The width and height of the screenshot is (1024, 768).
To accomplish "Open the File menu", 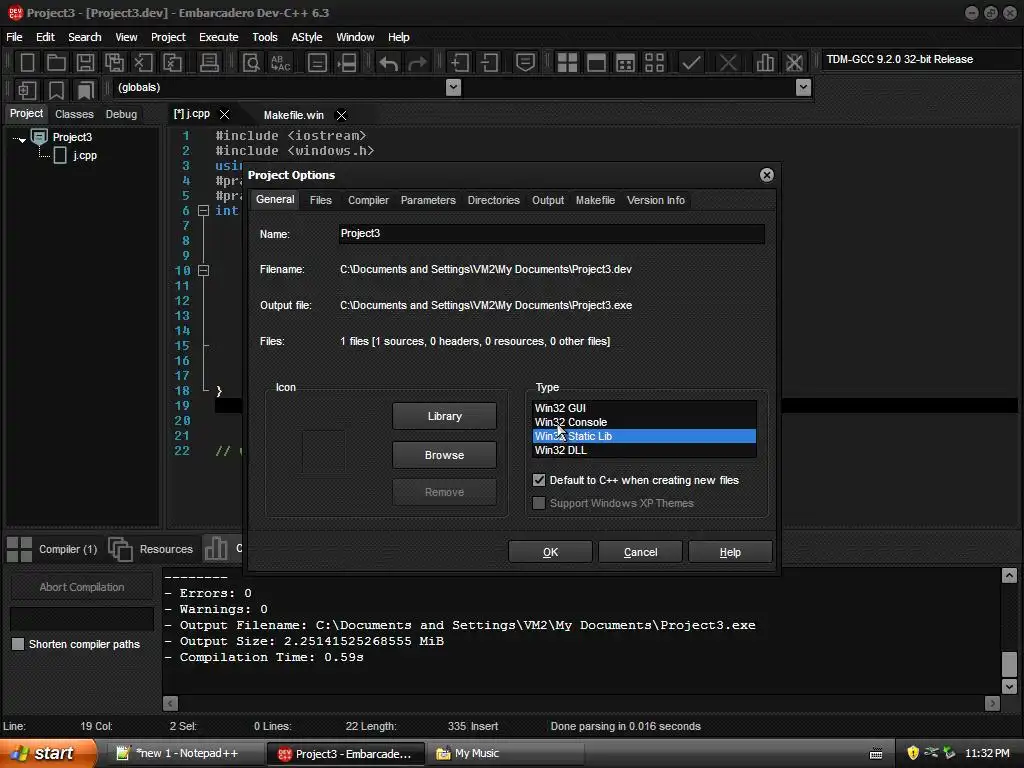I will (14, 37).
